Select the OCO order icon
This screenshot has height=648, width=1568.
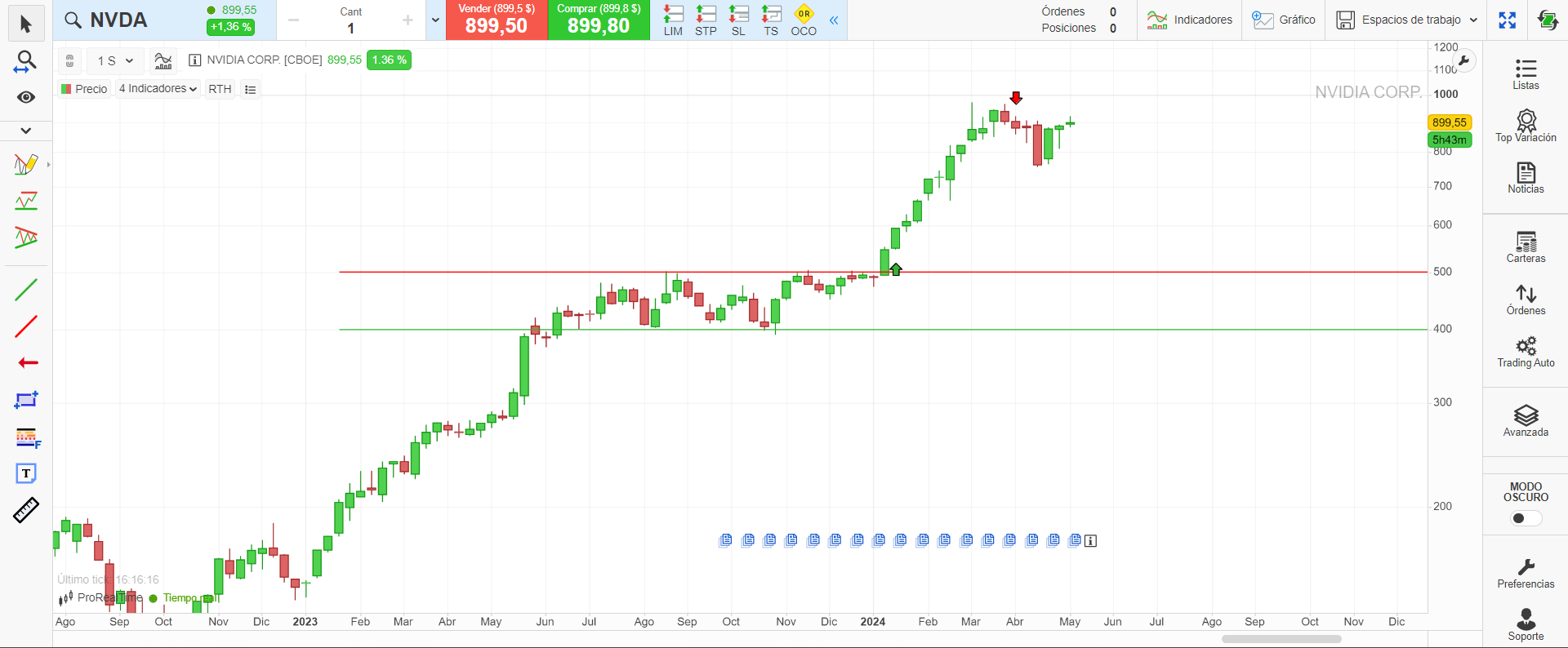[804, 20]
